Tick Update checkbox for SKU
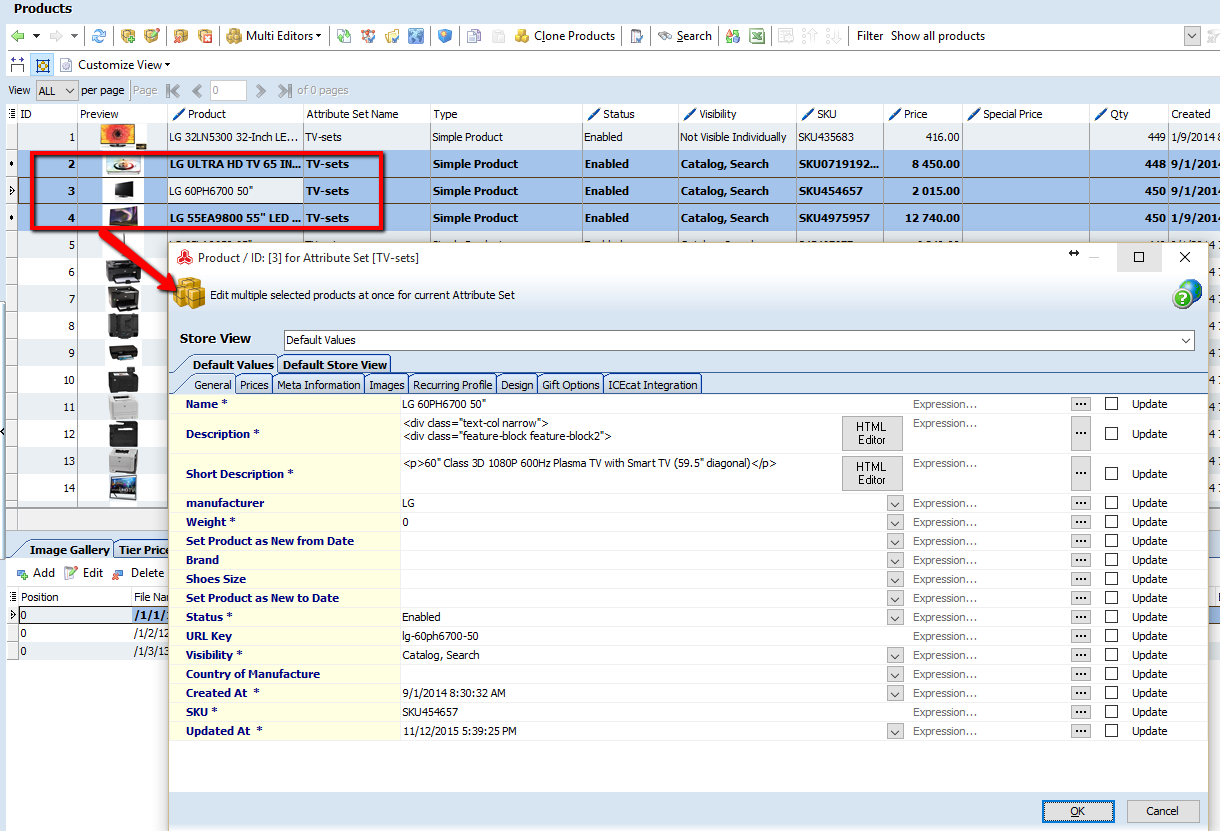 pos(1112,712)
